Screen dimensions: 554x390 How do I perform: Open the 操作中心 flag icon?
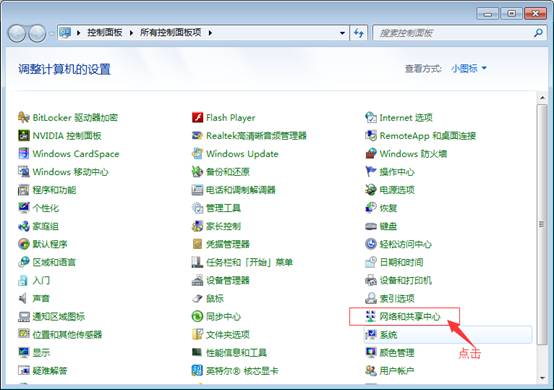[371, 172]
